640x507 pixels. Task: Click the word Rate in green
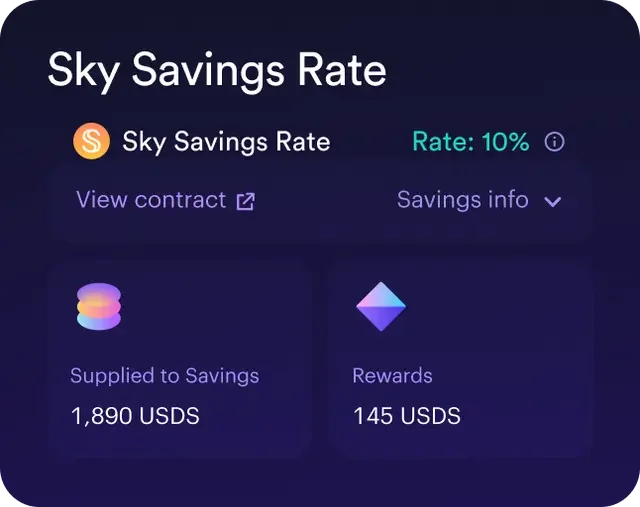(x=440, y=142)
